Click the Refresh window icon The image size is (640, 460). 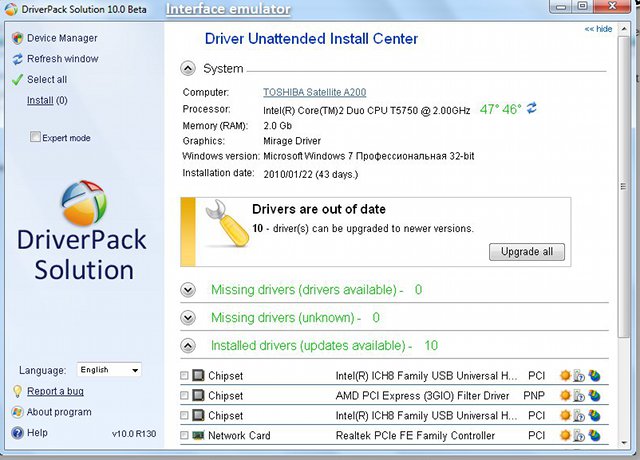[18, 59]
